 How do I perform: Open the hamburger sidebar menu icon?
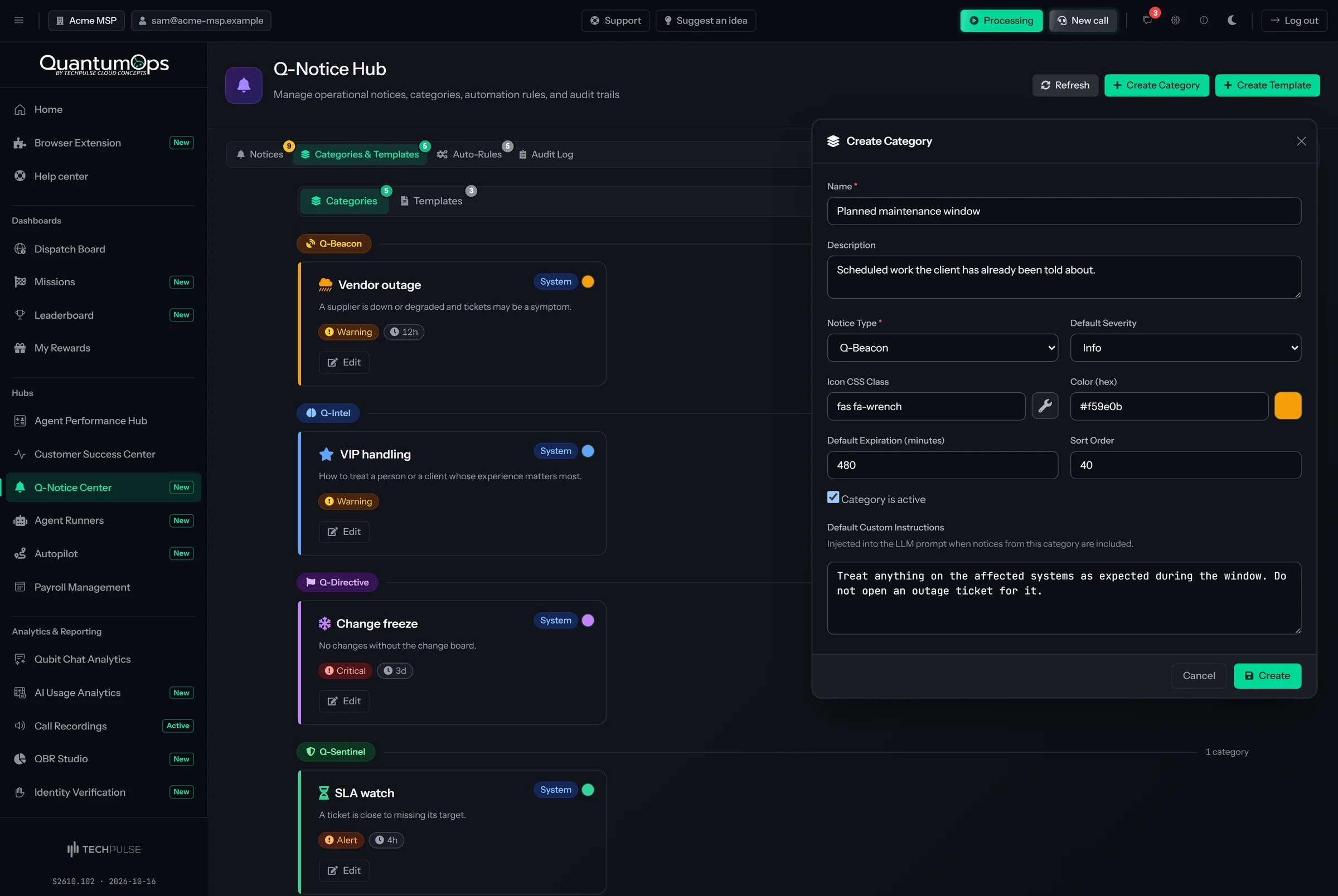pos(19,21)
